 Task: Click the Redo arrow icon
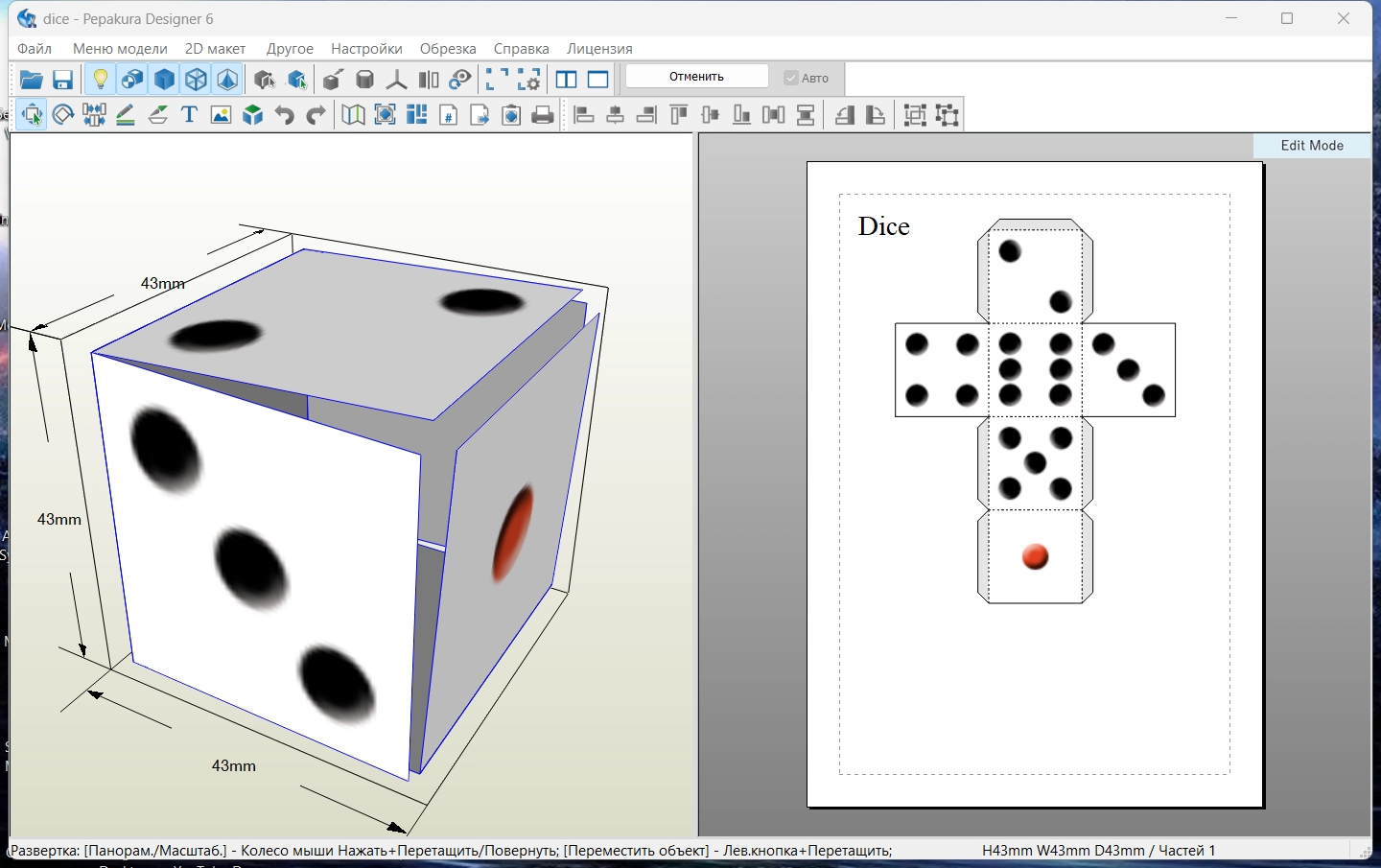pos(316,115)
